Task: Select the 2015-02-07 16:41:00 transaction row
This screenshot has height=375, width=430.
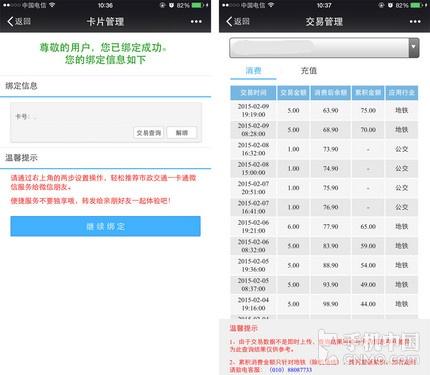Action: (x=324, y=207)
